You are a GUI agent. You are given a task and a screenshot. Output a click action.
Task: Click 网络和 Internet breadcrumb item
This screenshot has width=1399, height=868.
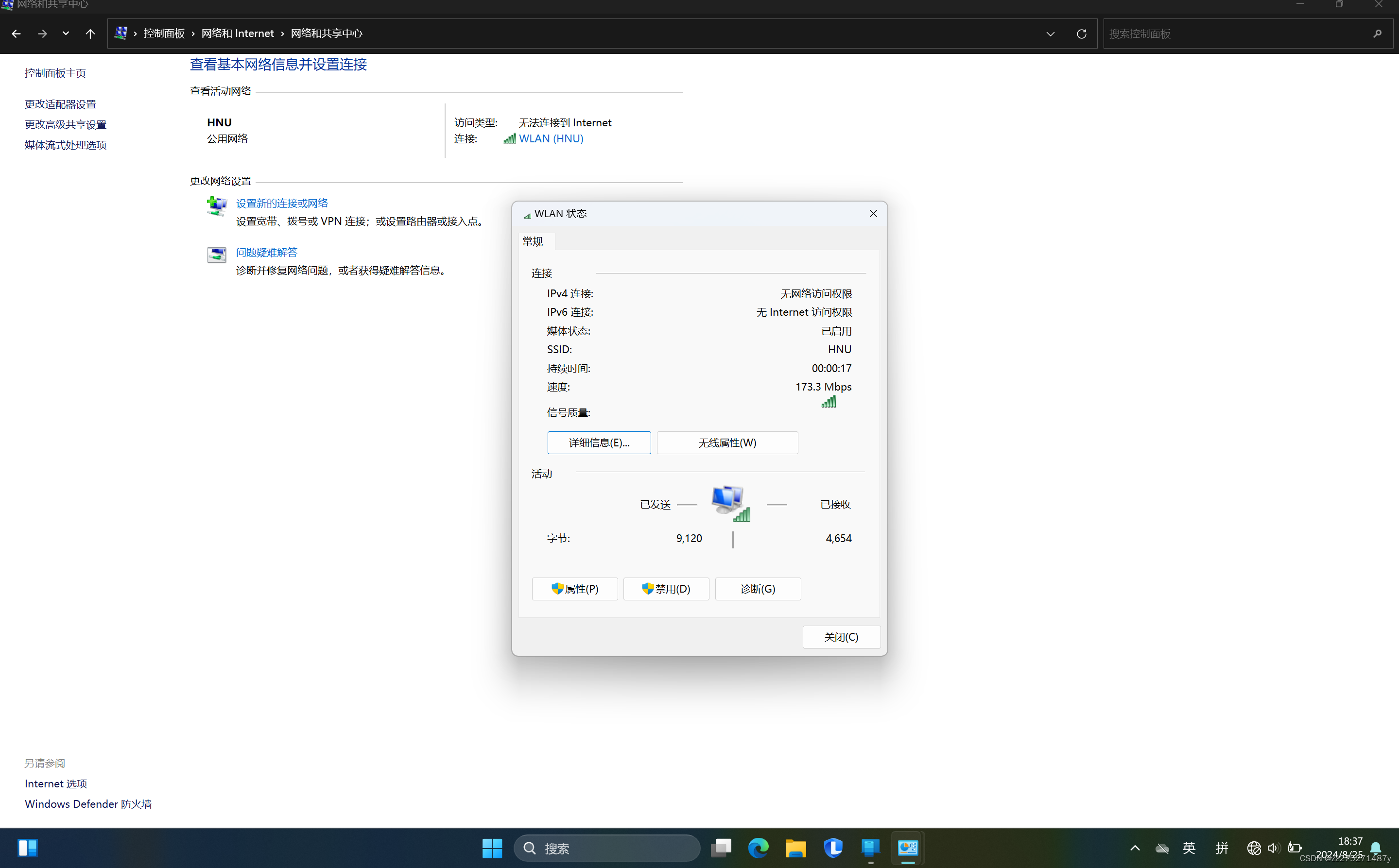pyautogui.click(x=237, y=34)
